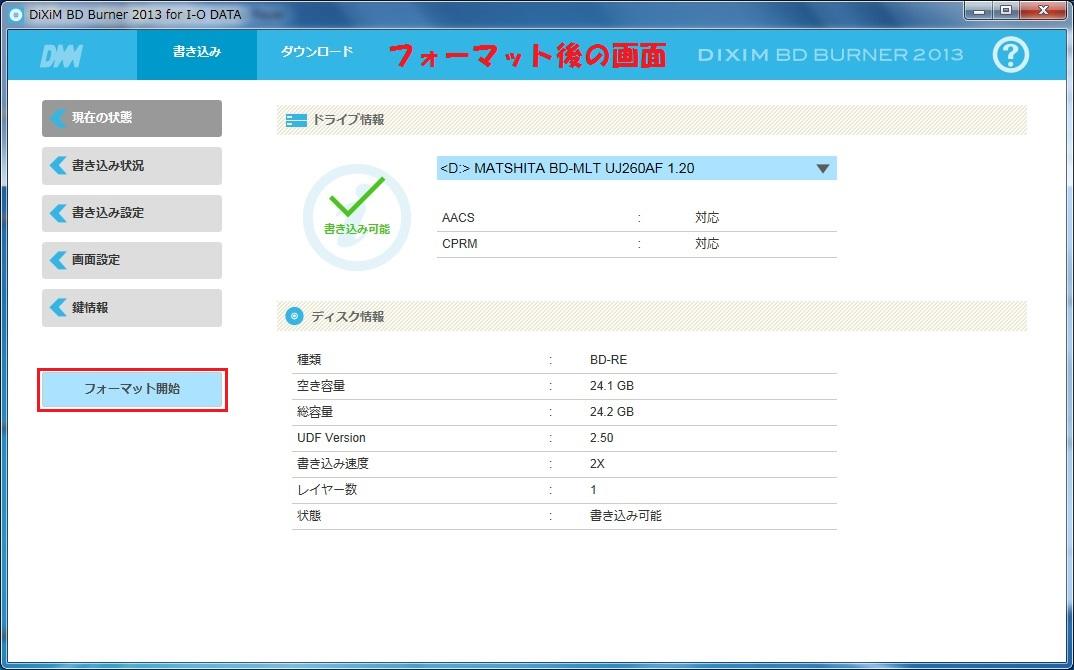Click the BD-RE disc type value
Viewport: 1074px width, 670px height.
[608, 360]
